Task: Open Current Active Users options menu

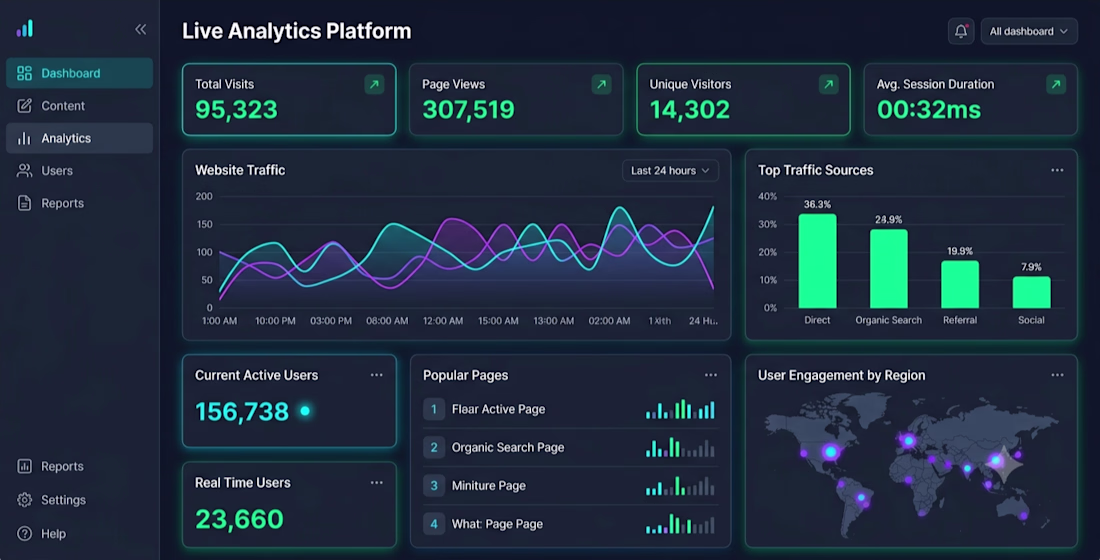Action: (377, 375)
